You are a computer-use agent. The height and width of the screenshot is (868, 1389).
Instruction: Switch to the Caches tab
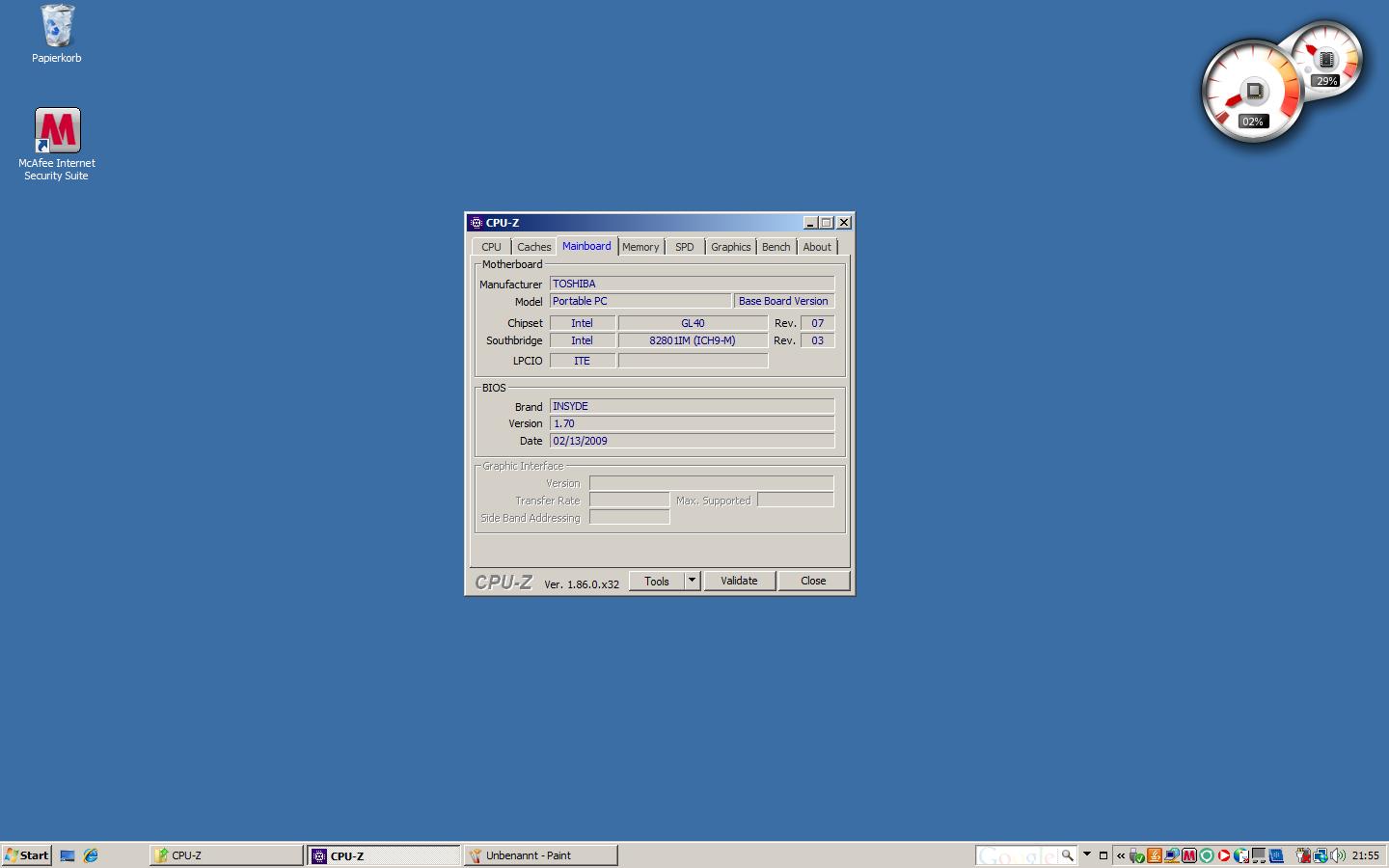[533, 247]
